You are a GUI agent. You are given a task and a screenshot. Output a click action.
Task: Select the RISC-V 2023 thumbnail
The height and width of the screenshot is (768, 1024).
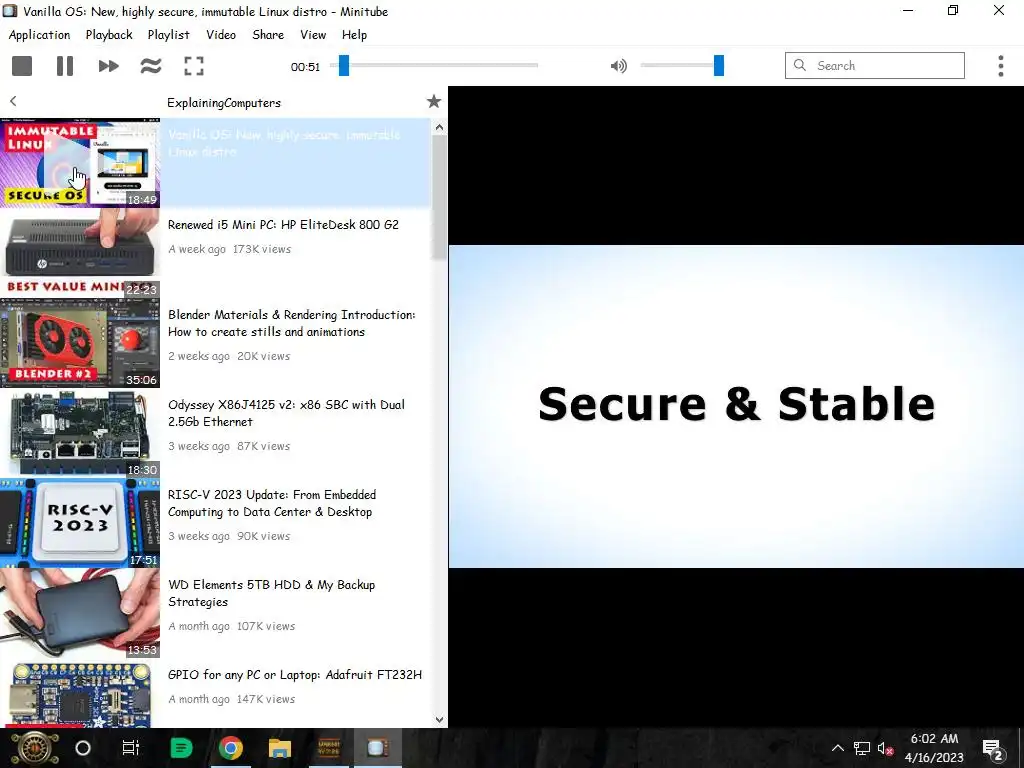point(80,523)
